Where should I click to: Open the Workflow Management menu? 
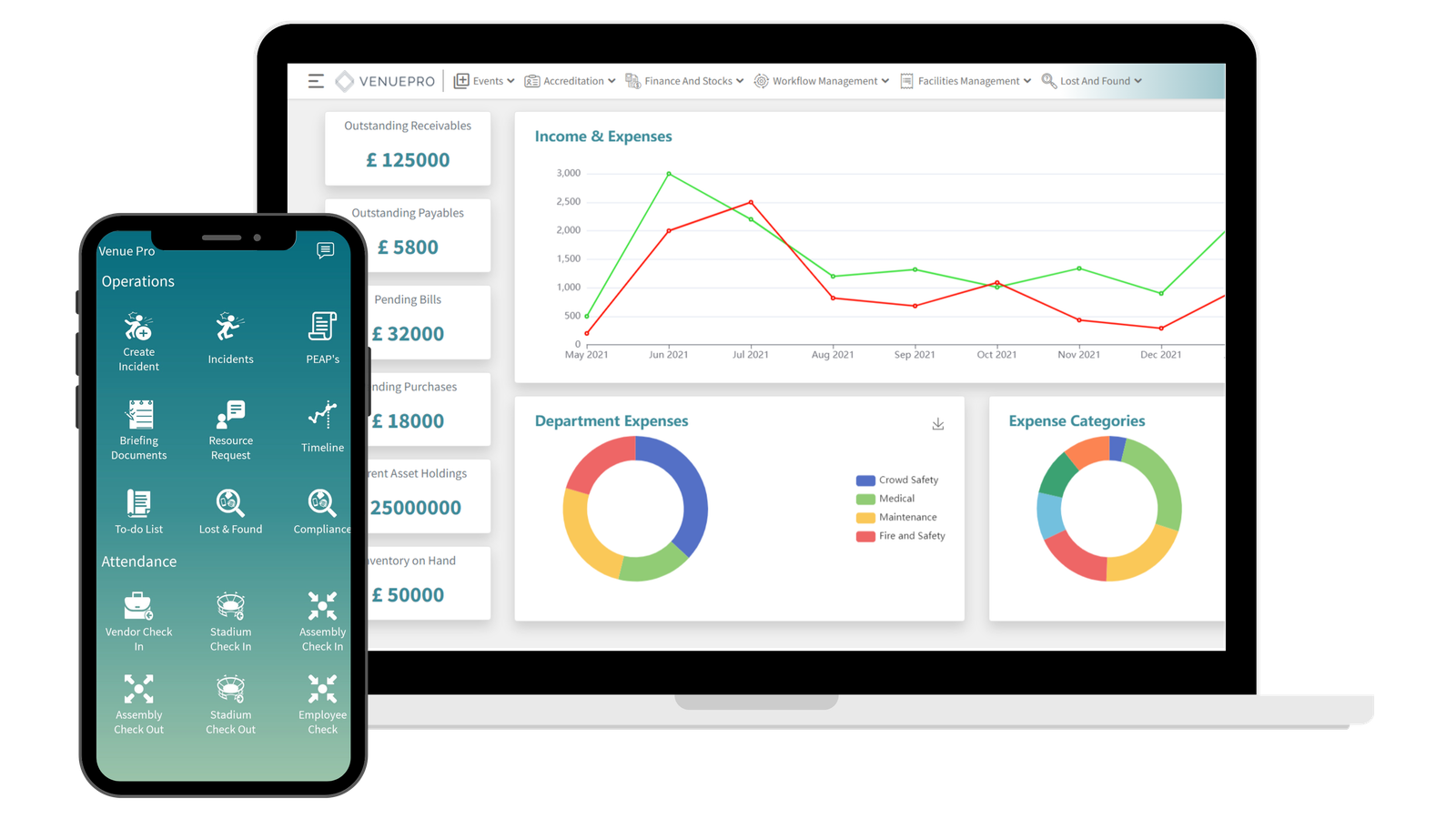pos(822,81)
